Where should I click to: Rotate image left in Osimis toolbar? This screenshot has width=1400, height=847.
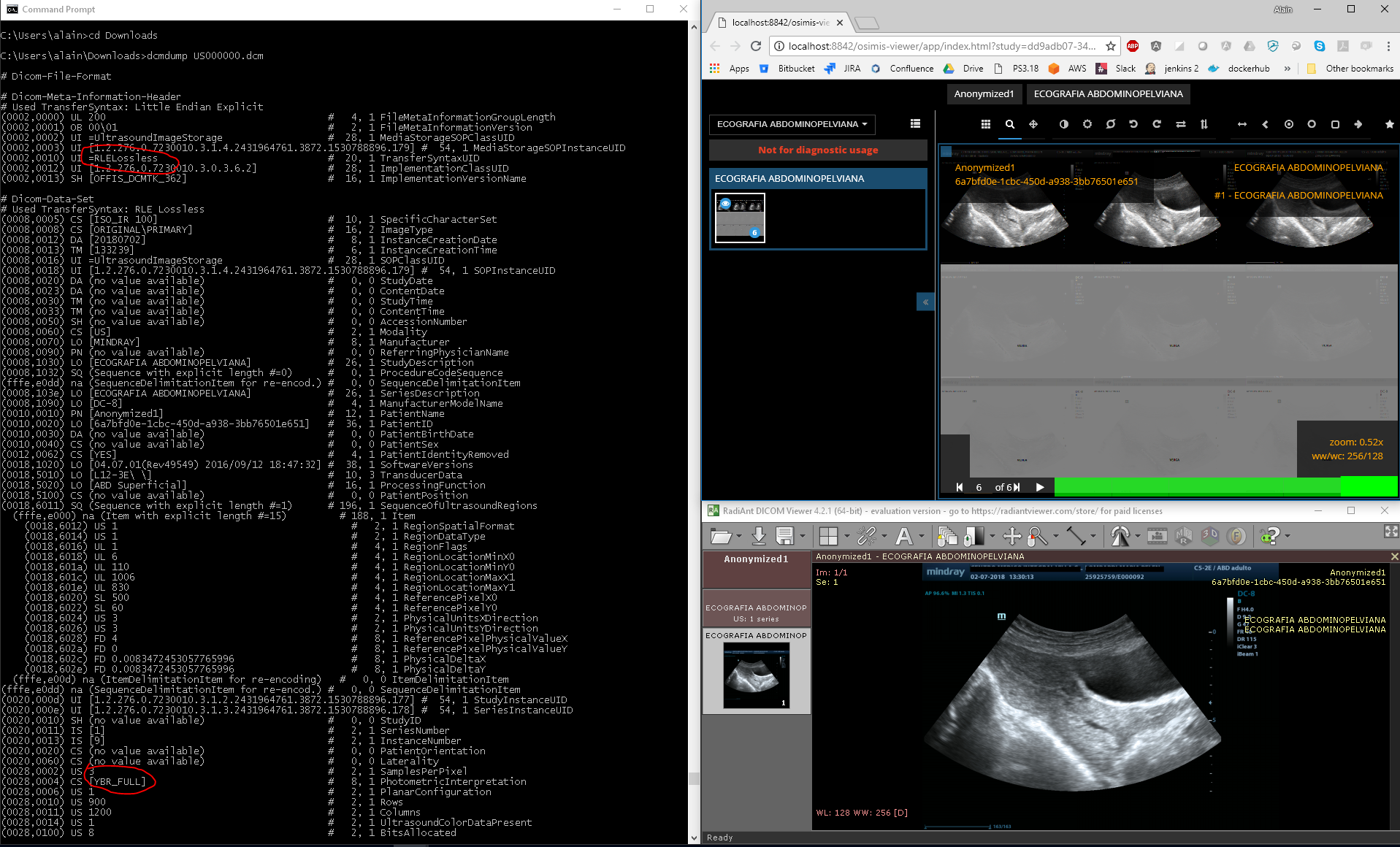click(x=1133, y=124)
